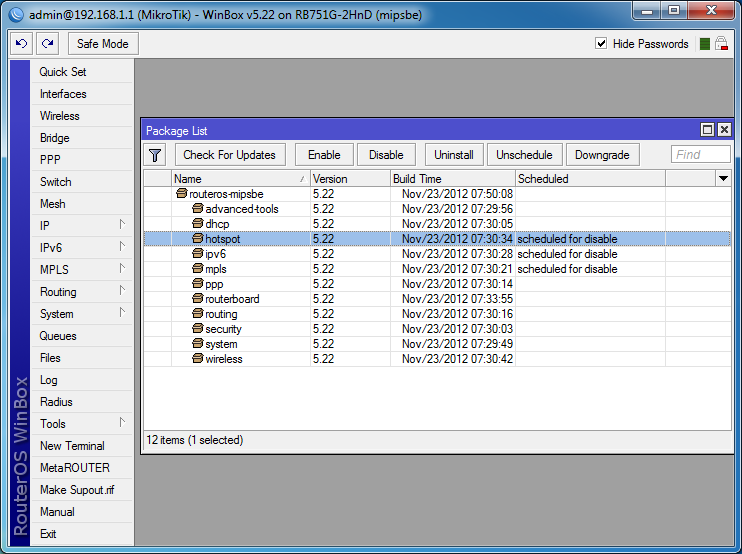The width and height of the screenshot is (742, 554).
Task: Open the Manual menu item
Action: click(81, 512)
